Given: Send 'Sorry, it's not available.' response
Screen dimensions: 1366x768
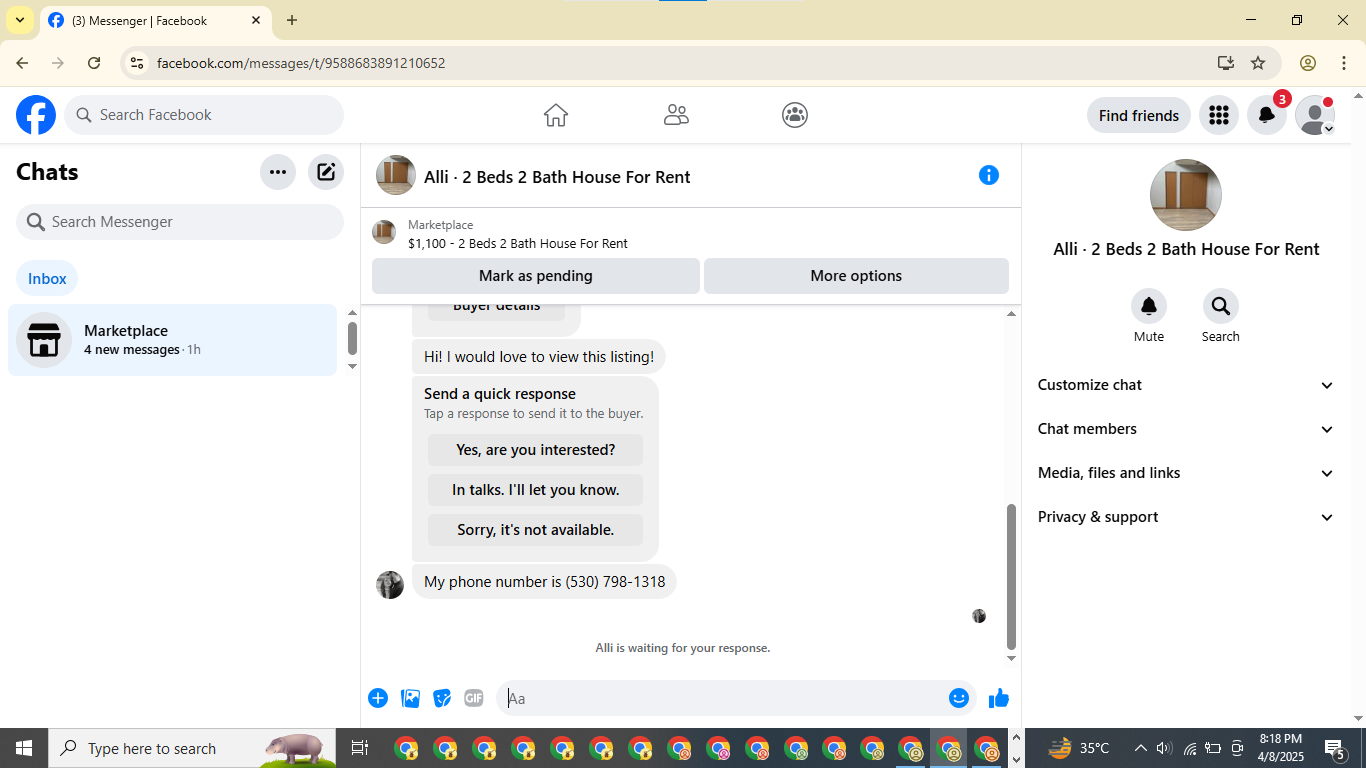Looking at the screenshot, I should point(536,530).
